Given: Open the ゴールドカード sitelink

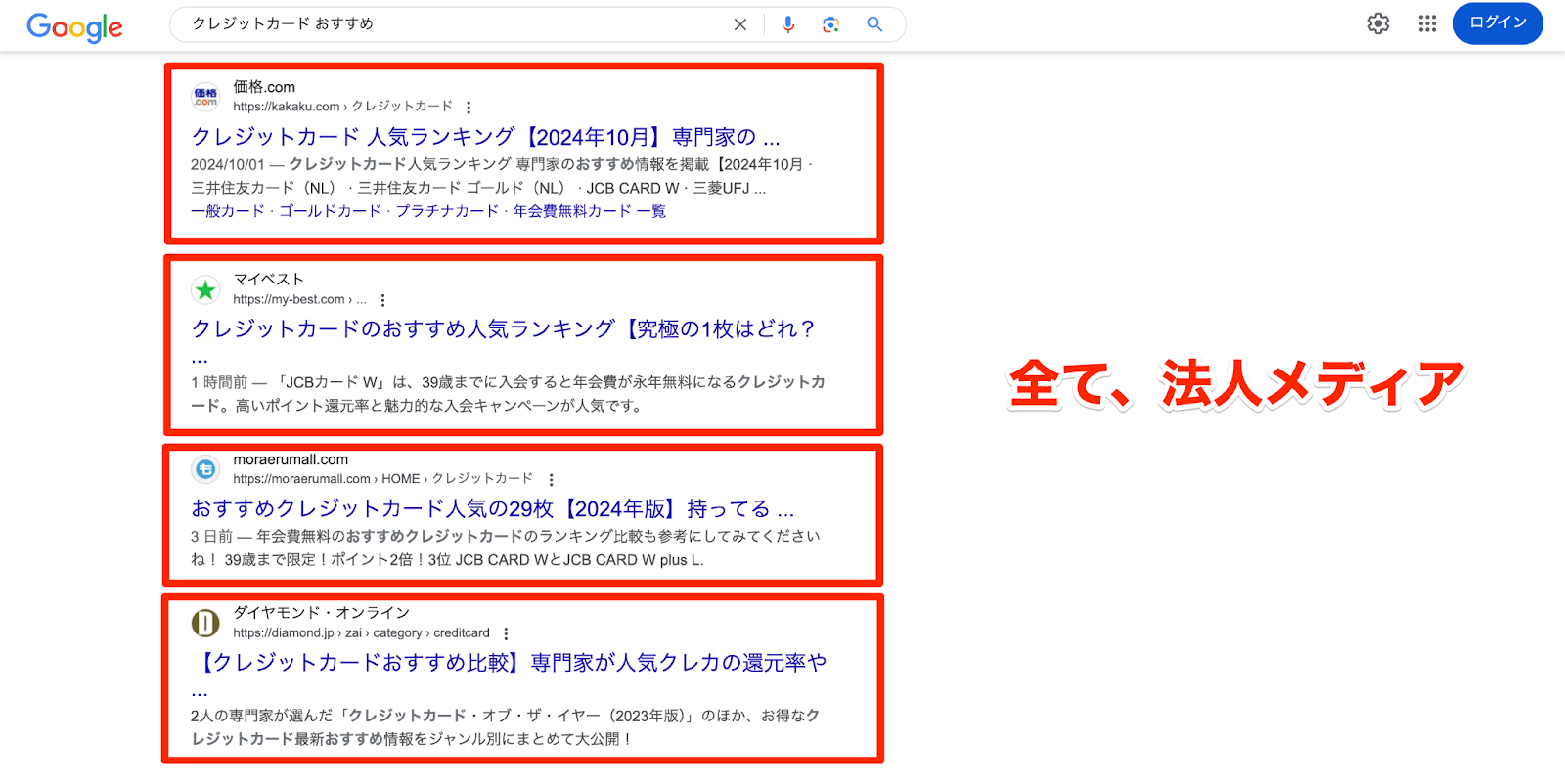Looking at the screenshot, I should [x=330, y=211].
